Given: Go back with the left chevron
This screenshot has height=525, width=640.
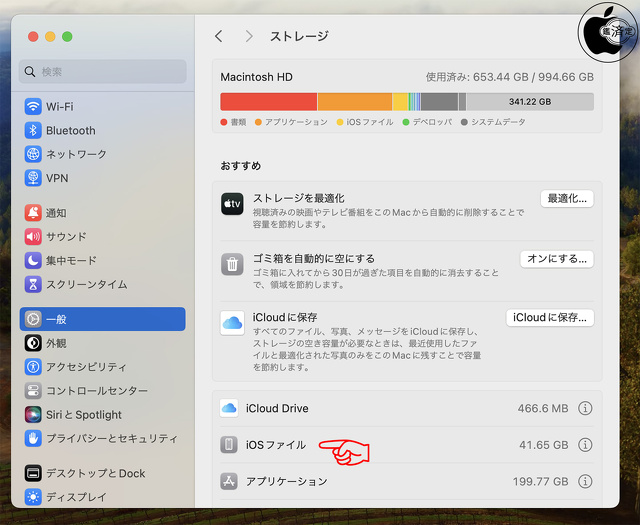Looking at the screenshot, I should tap(219, 36).
